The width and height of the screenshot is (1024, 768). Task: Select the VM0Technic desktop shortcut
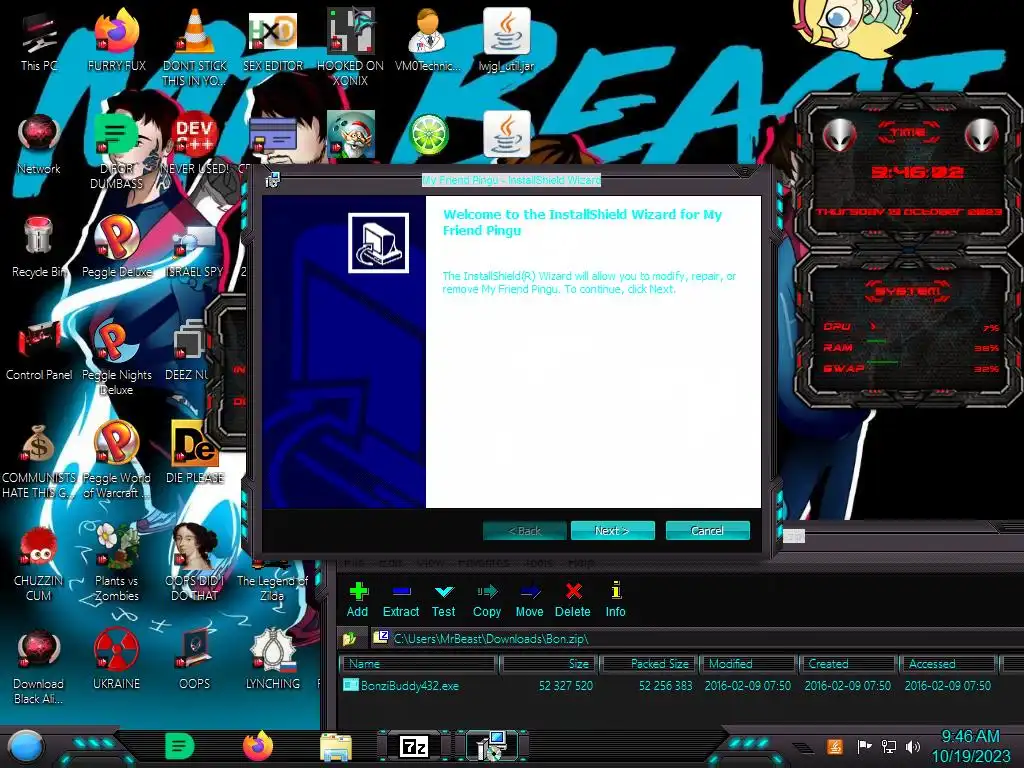point(428,40)
